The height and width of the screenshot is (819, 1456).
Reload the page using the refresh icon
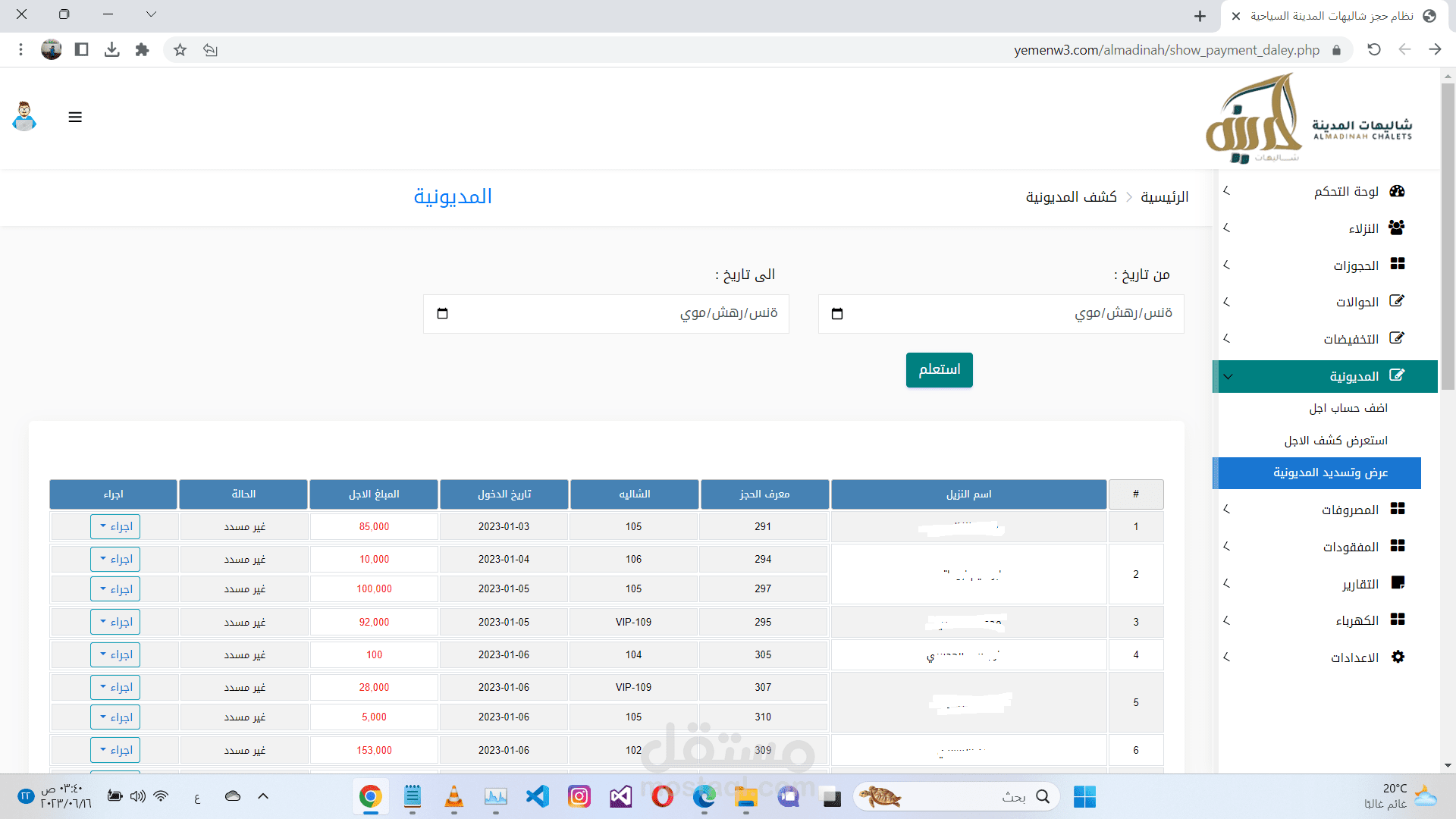1373,50
